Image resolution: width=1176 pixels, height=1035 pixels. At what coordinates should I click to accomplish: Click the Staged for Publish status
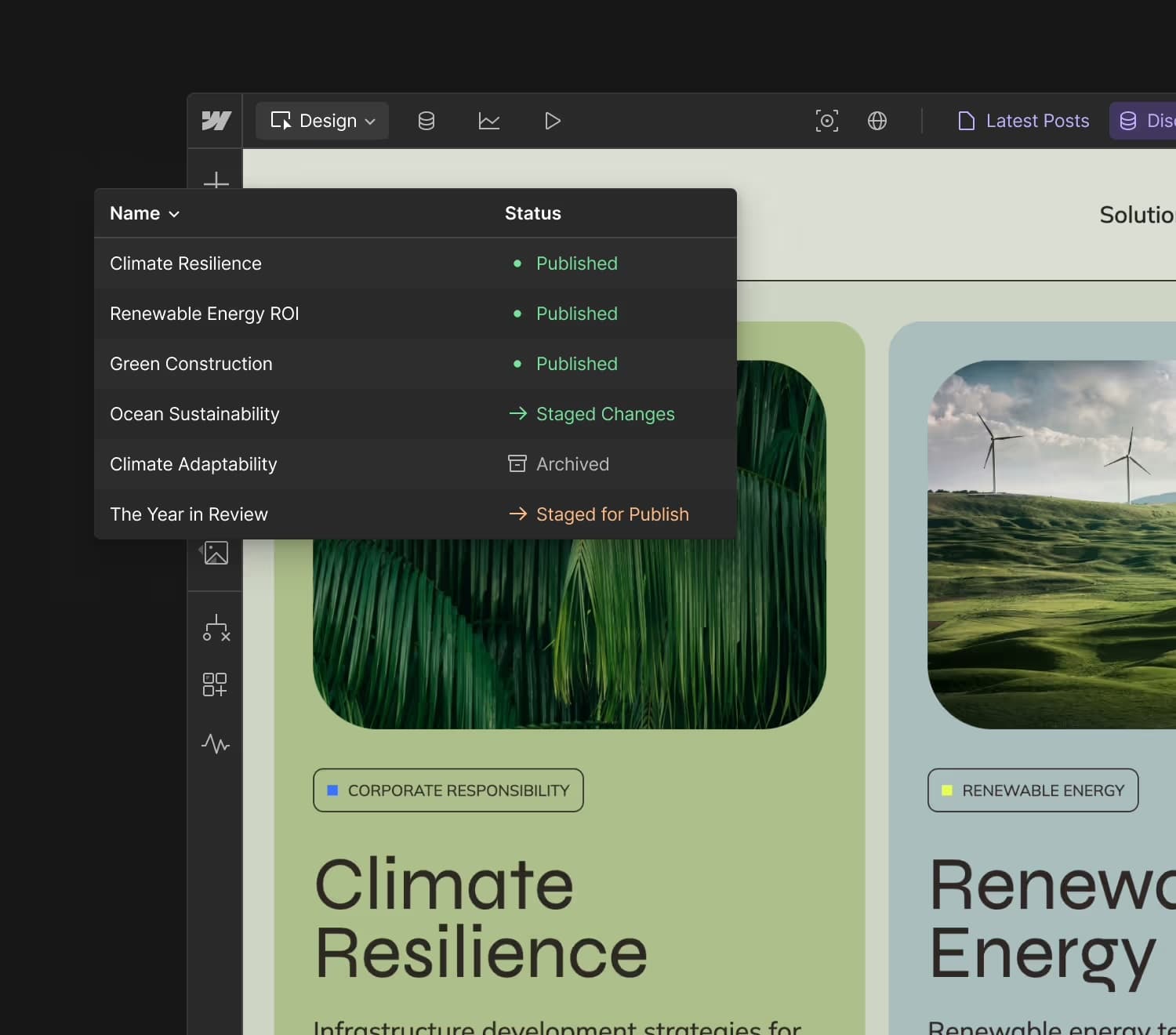point(612,514)
